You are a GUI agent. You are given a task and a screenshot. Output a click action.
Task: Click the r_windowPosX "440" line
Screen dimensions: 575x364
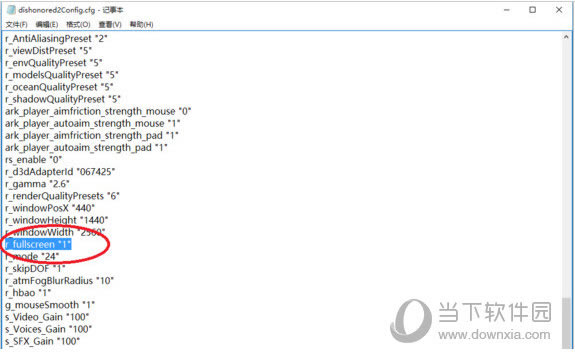tap(50, 208)
